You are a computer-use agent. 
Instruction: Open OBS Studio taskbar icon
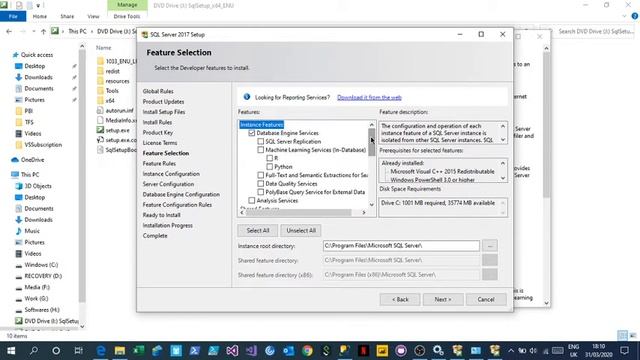pos(420,351)
